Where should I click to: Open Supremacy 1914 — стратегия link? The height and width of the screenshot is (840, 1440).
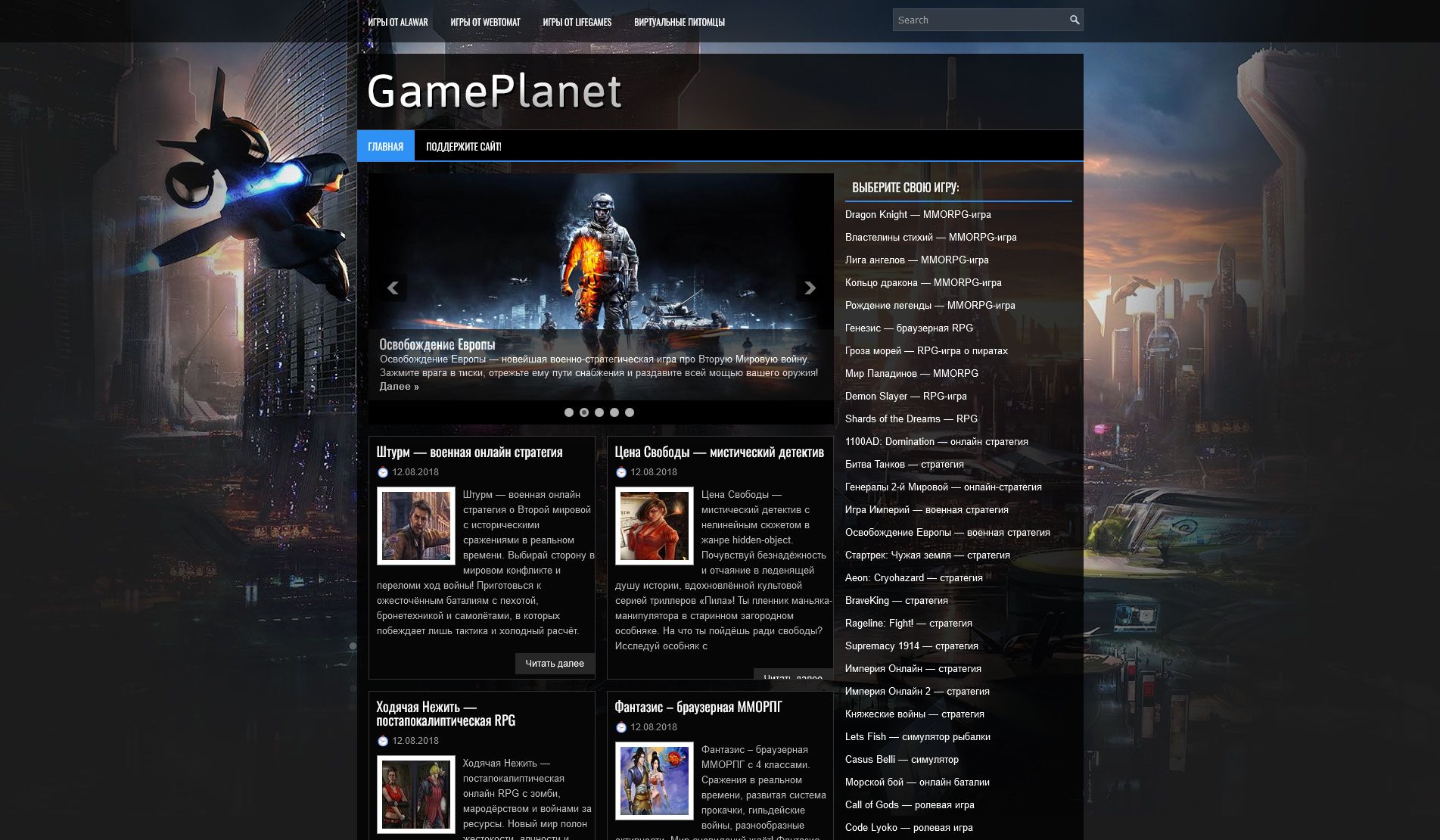click(x=912, y=646)
